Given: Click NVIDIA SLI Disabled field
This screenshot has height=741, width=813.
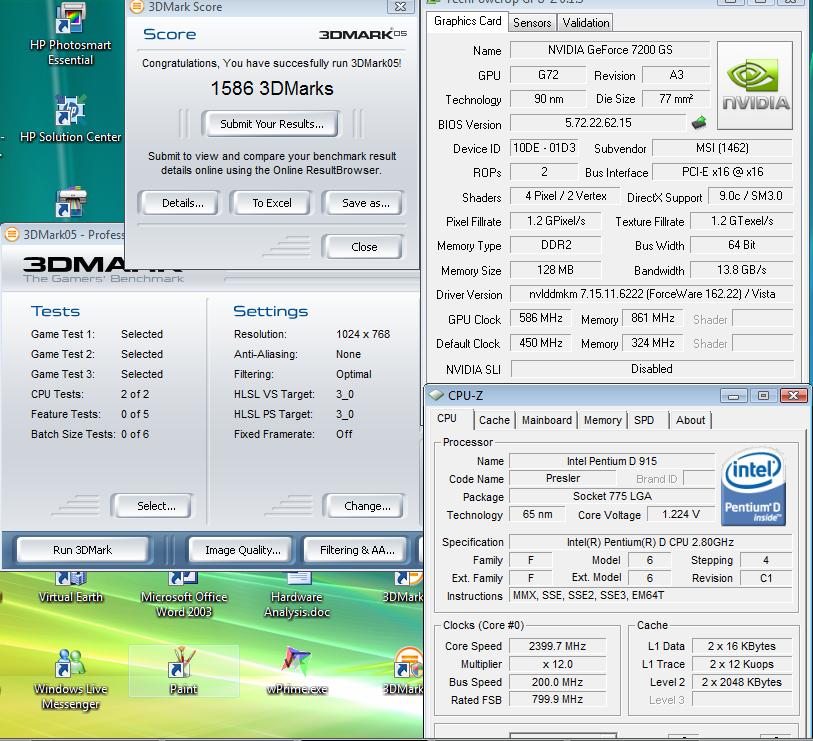Looking at the screenshot, I should pyautogui.click(x=652, y=369).
